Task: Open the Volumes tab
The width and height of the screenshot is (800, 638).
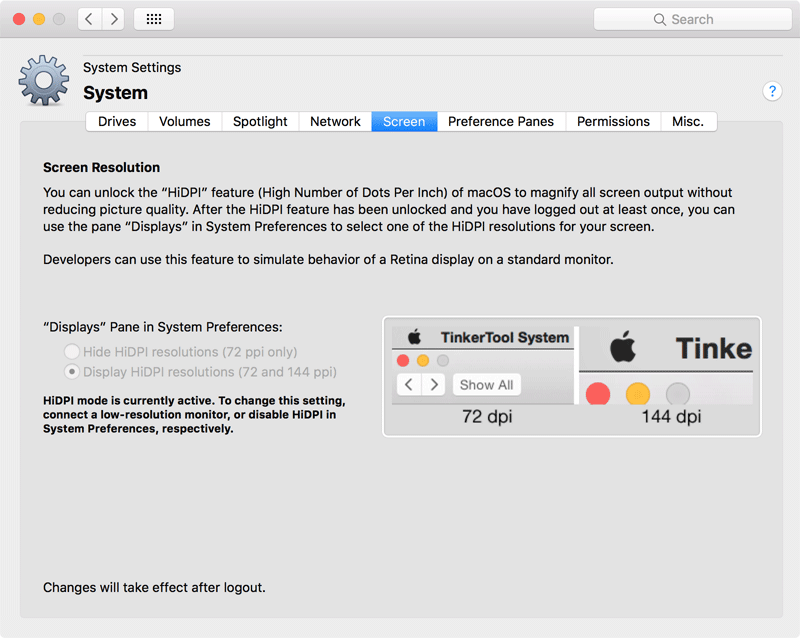Action: pos(185,121)
